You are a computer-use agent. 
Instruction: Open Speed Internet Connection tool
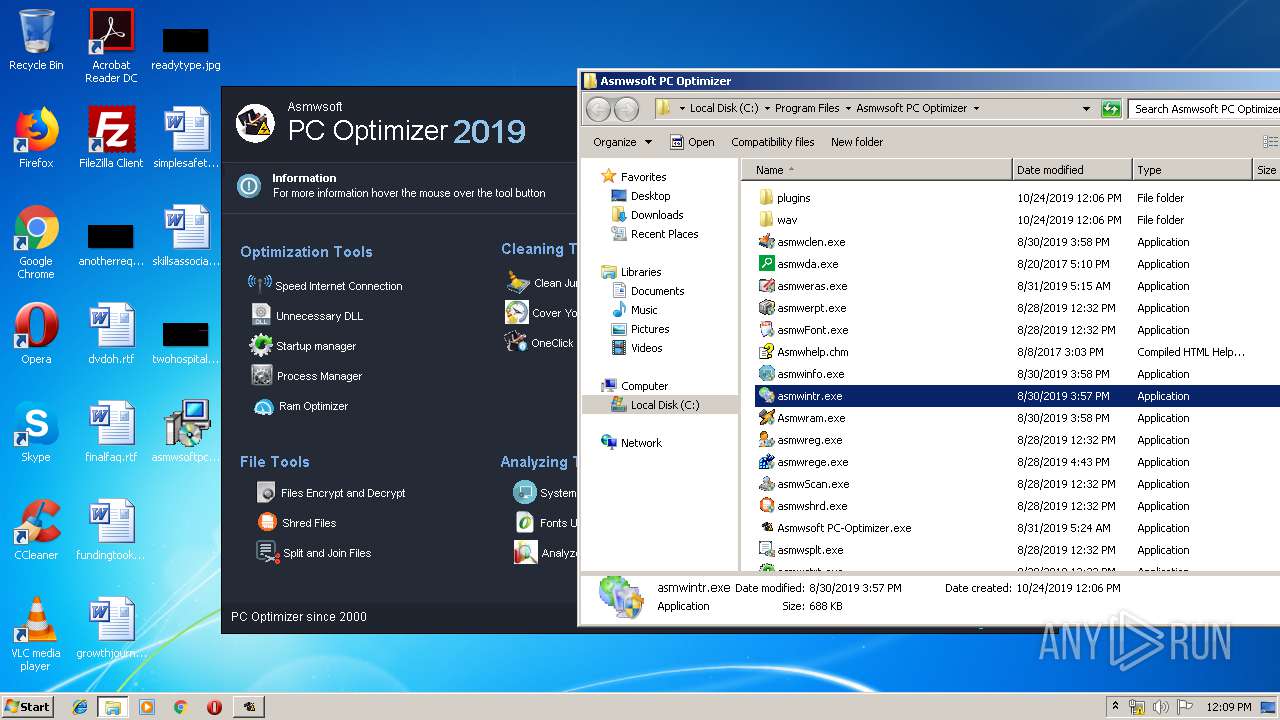tap(325, 285)
